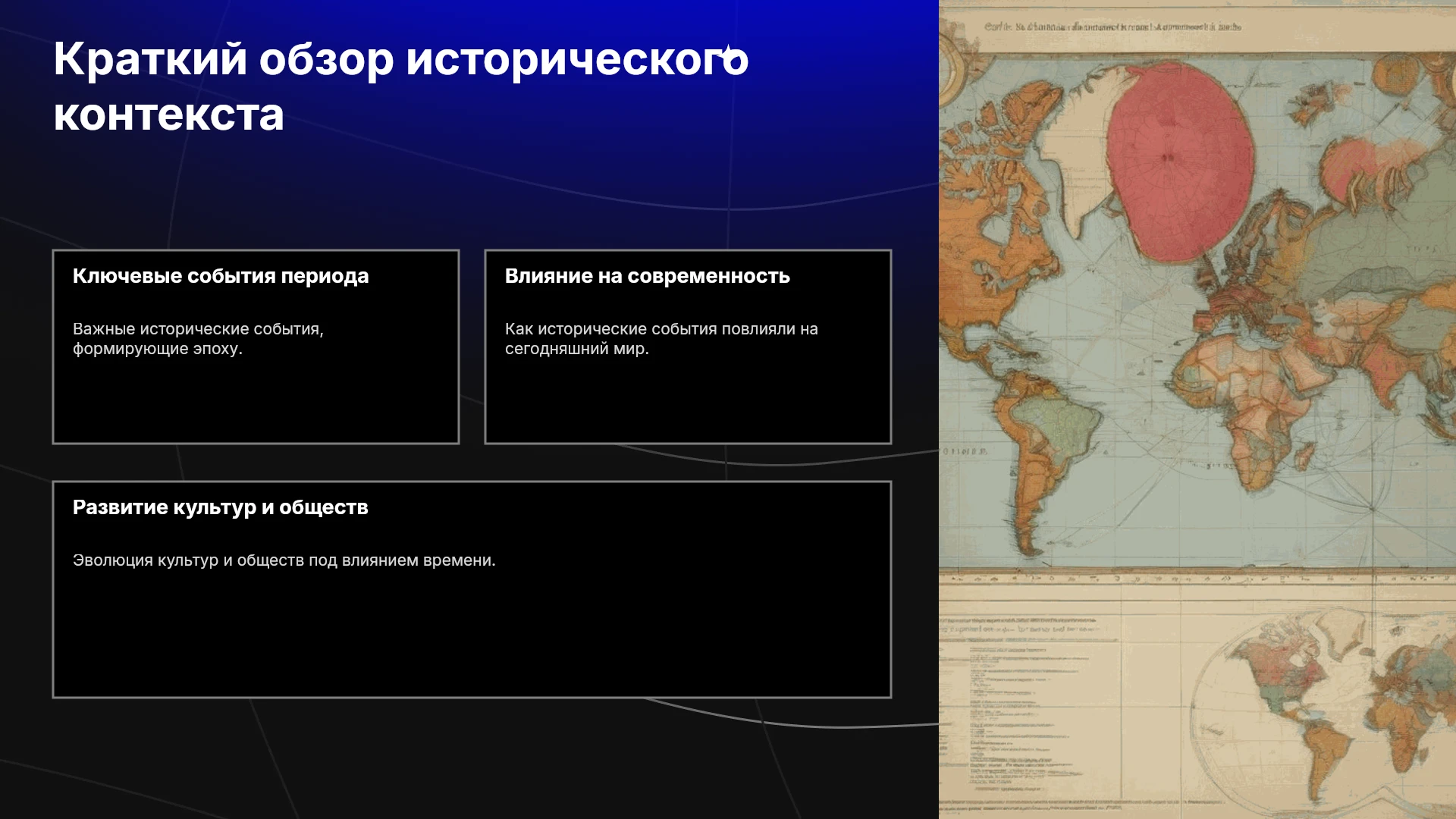Select the 'Ключевые события периода' card
Screen dimensions: 1456x819
click(x=256, y=347)
